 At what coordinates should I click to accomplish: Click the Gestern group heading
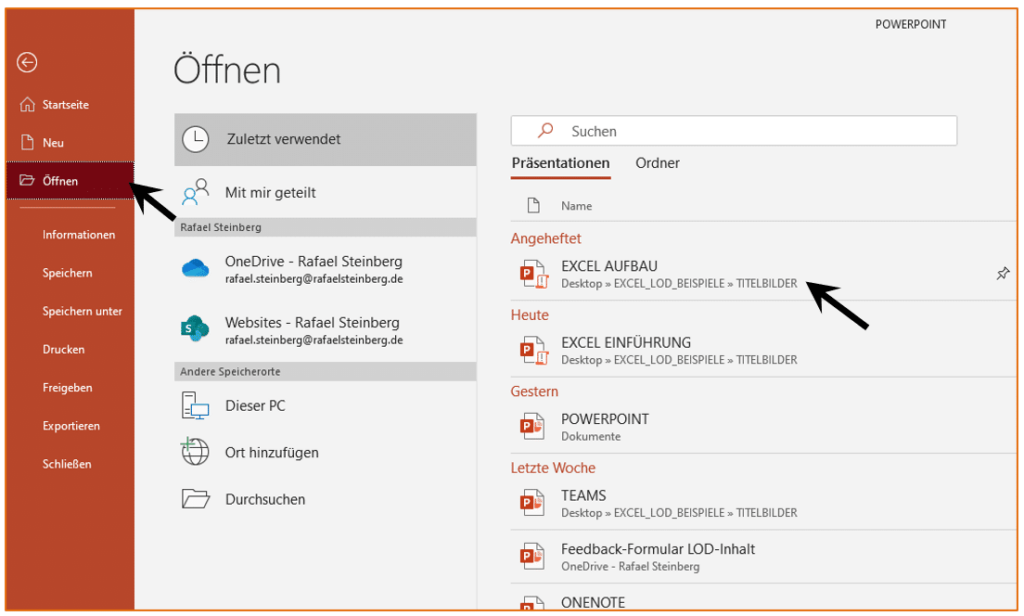coord(534,391)
